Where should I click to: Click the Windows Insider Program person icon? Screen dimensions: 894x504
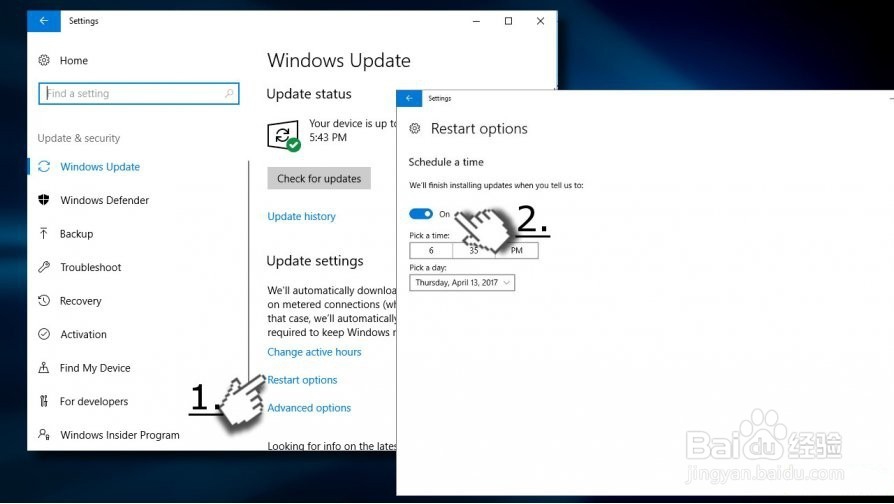[x=44, y=434]
